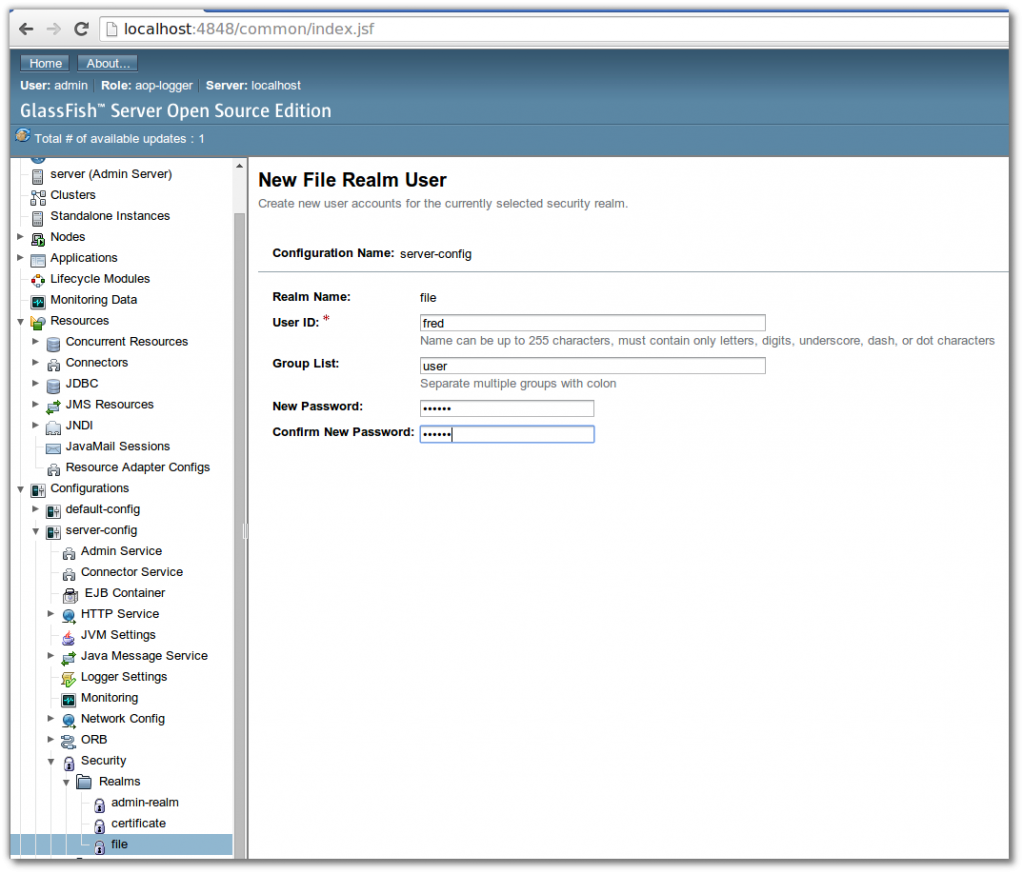Image resolution: width=1024 pixels, height=874 pixels.
Task: Expand the Applications tree item
Action: [x=22, y=258]
